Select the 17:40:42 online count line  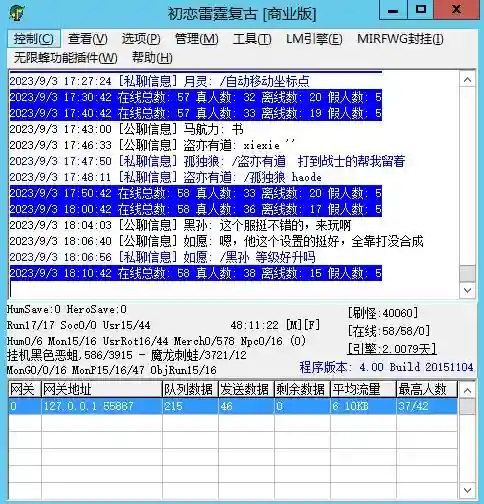pos(196,113)
